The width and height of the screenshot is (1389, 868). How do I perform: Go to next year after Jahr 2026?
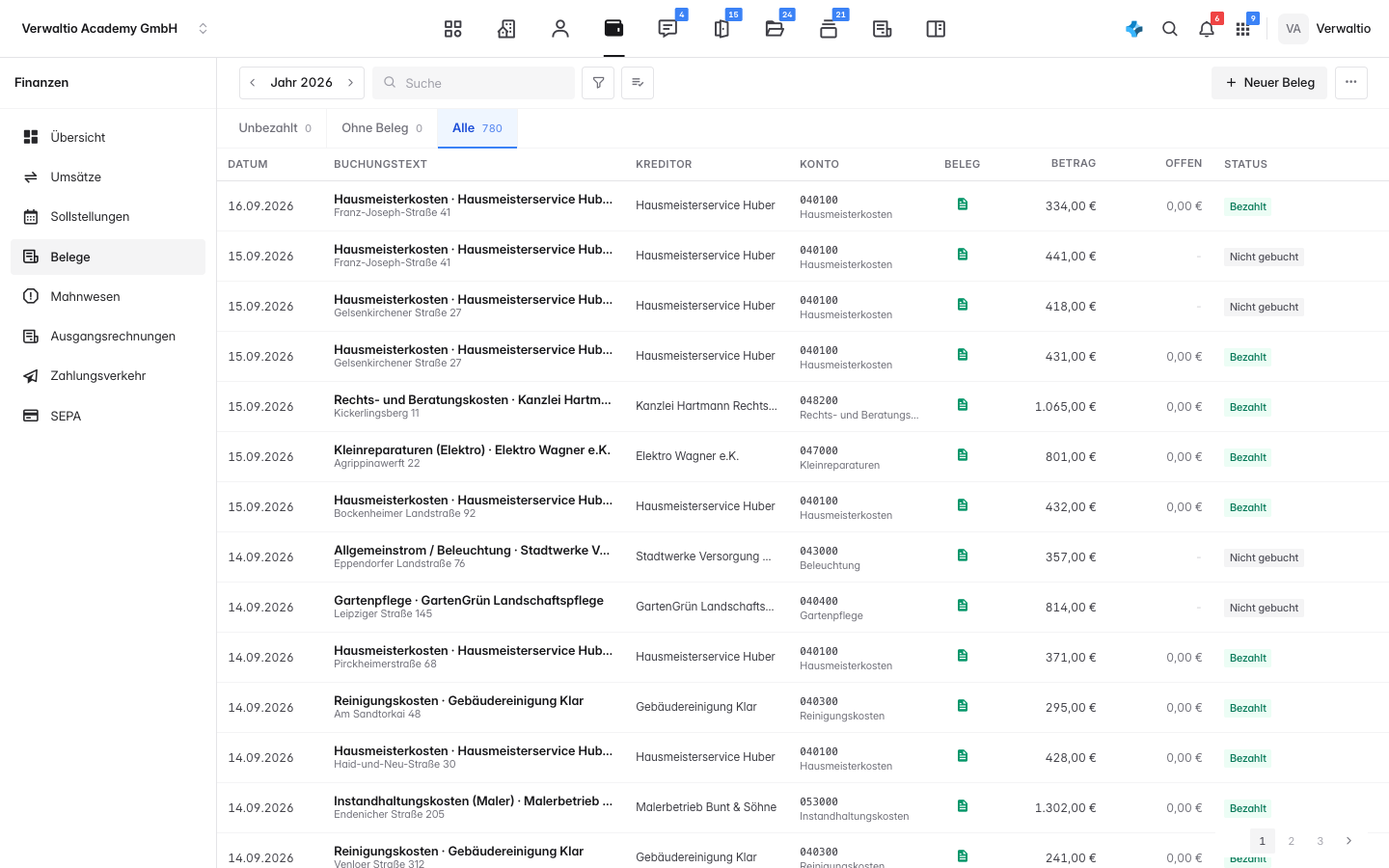coord(350,83)
